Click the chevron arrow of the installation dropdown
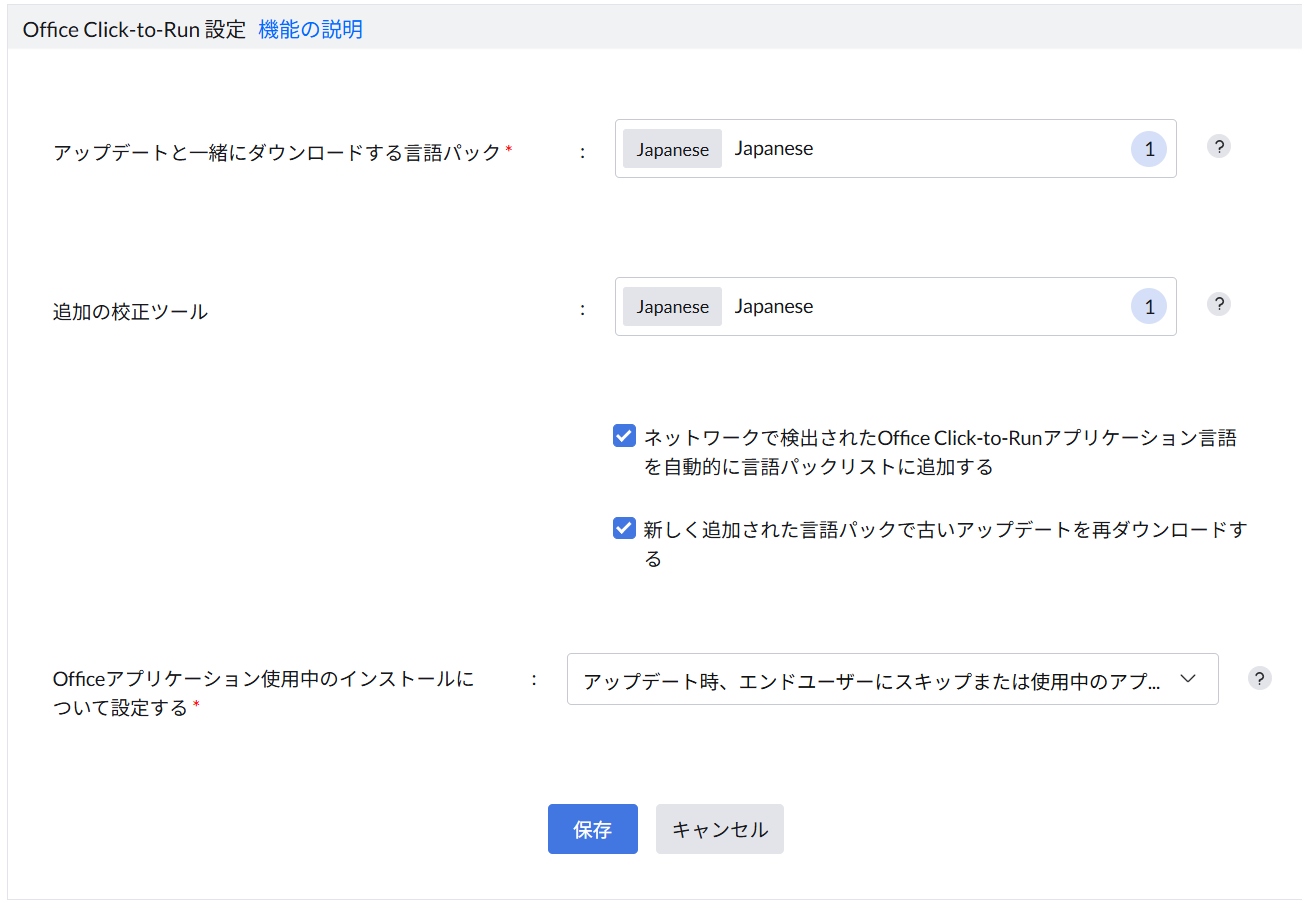The width and height of the screenshot is (1302, 902). coord(1188,679)
